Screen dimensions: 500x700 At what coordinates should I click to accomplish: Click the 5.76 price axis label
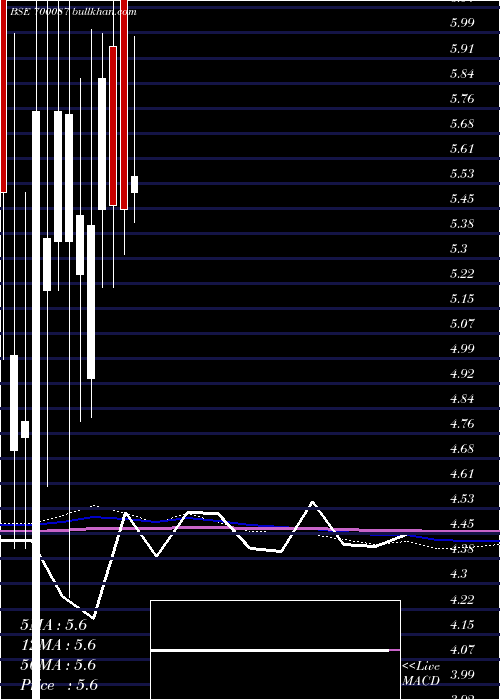462,98
